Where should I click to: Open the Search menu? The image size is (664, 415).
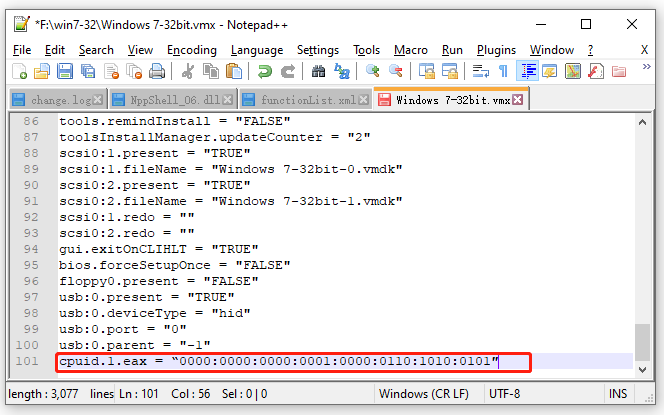click(x=96, y=50)
